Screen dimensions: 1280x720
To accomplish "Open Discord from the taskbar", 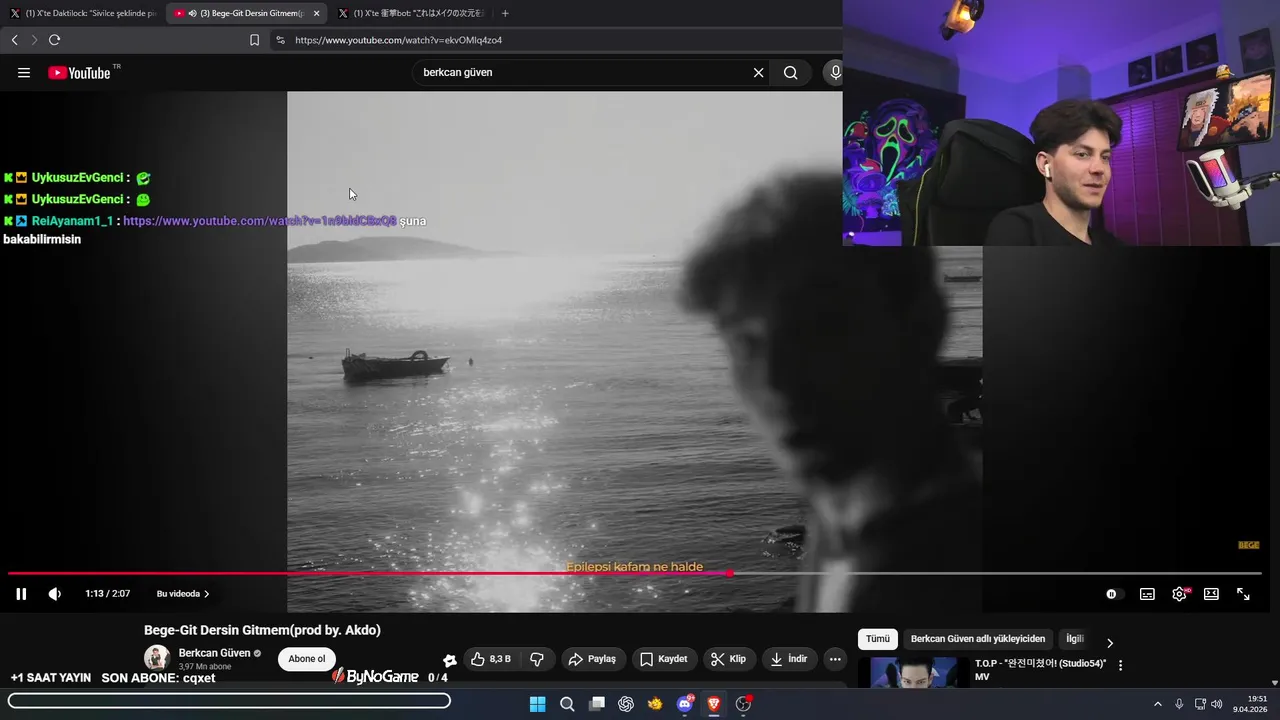I will pyautogui.click(x=685, y=704).
